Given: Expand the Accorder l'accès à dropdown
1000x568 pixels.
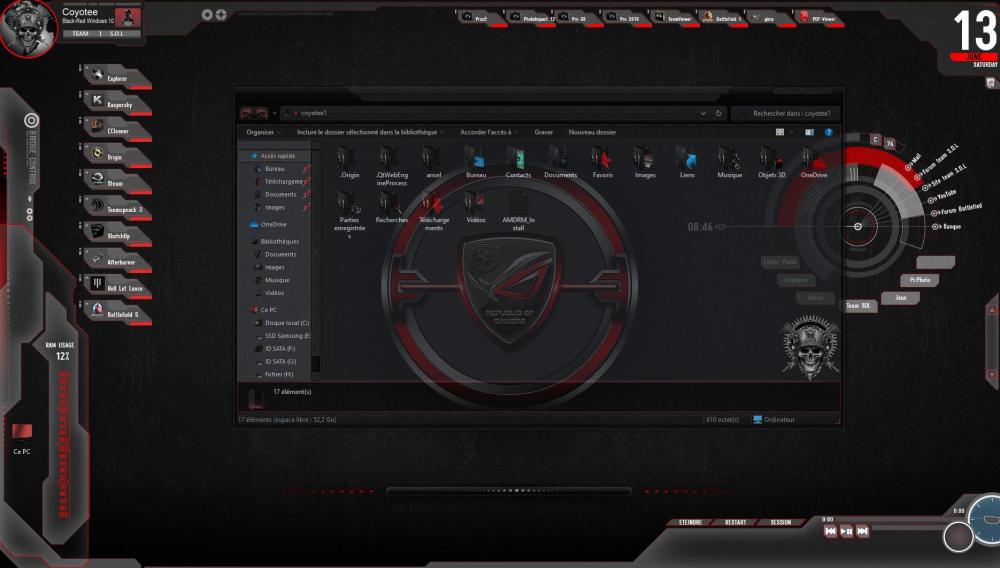Looking at the screenshot, I should (488, 132).
